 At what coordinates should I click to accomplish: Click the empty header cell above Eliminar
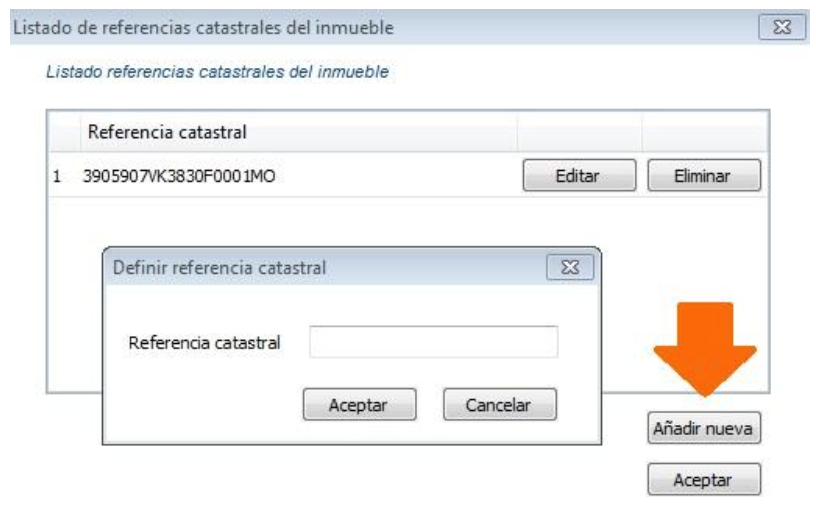(703, 132)
